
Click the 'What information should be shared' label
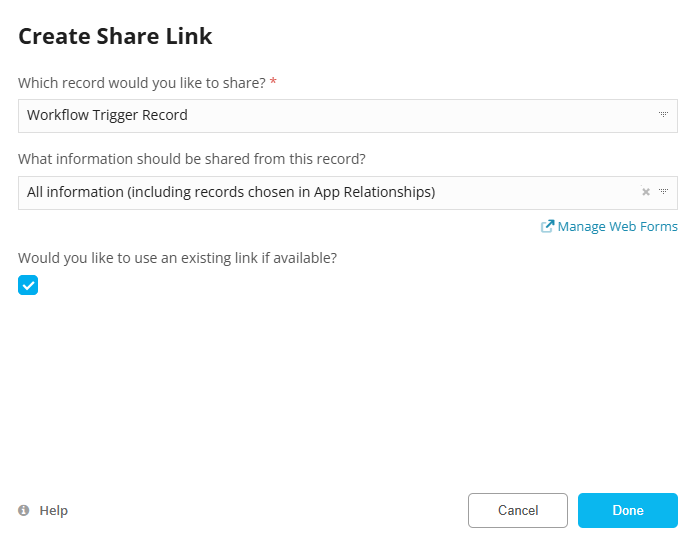(192, 159)
